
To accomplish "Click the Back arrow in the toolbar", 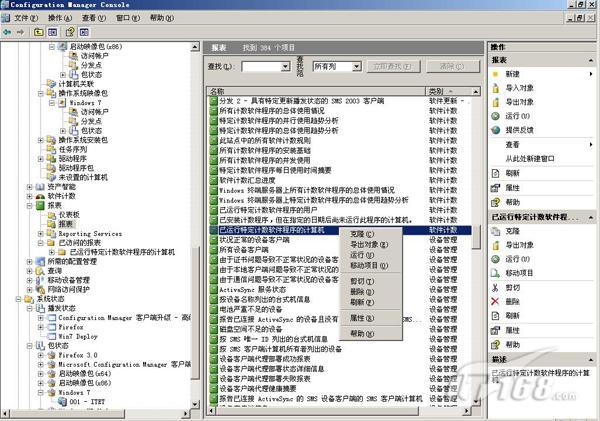I will point(7,32).
